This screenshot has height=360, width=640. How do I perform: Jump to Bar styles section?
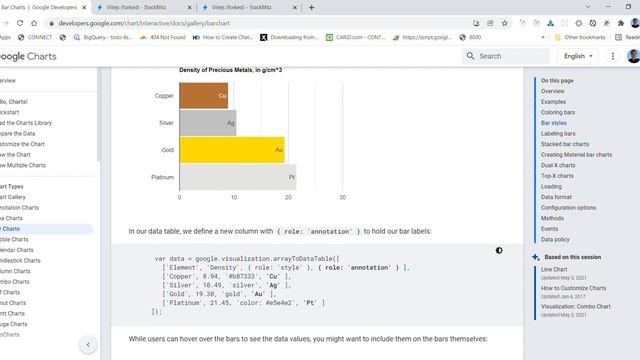pyautogui.click(x=553, y=123)
